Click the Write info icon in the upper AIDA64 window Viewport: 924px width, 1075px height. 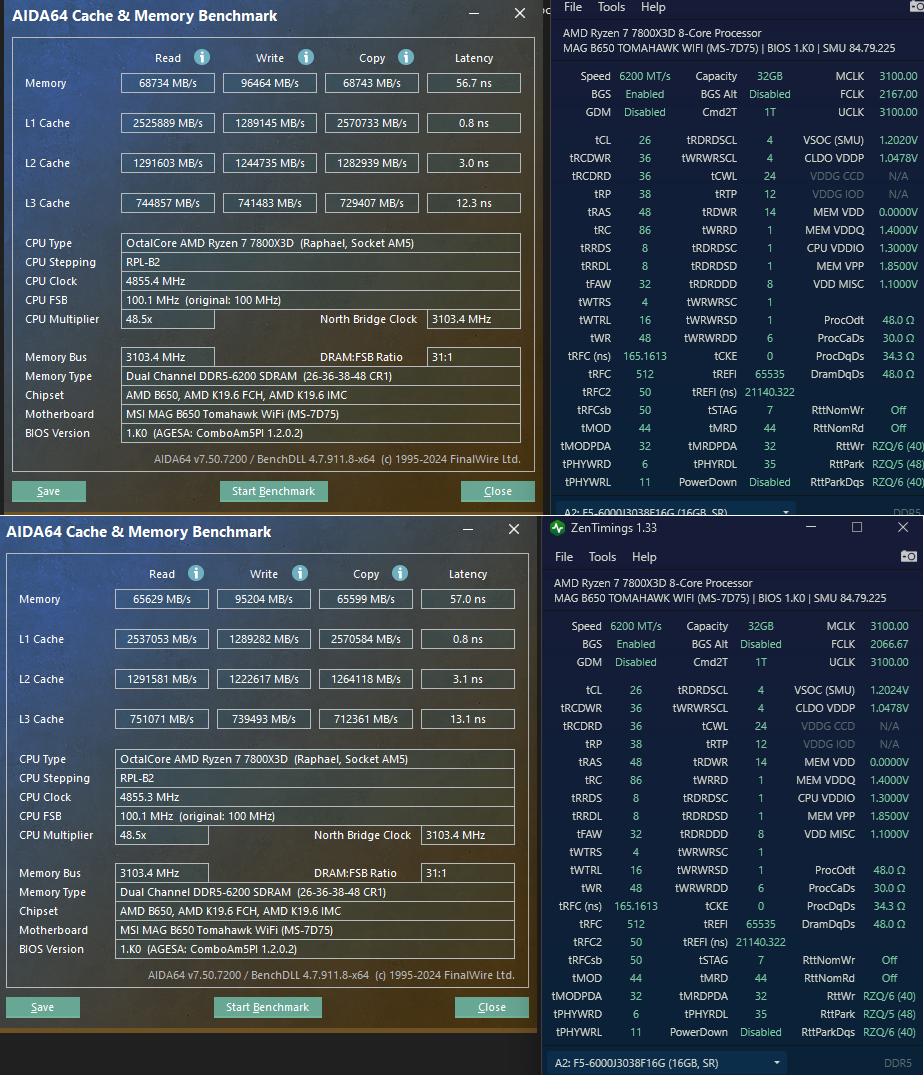pyautogui.click(x=306, y=57)
